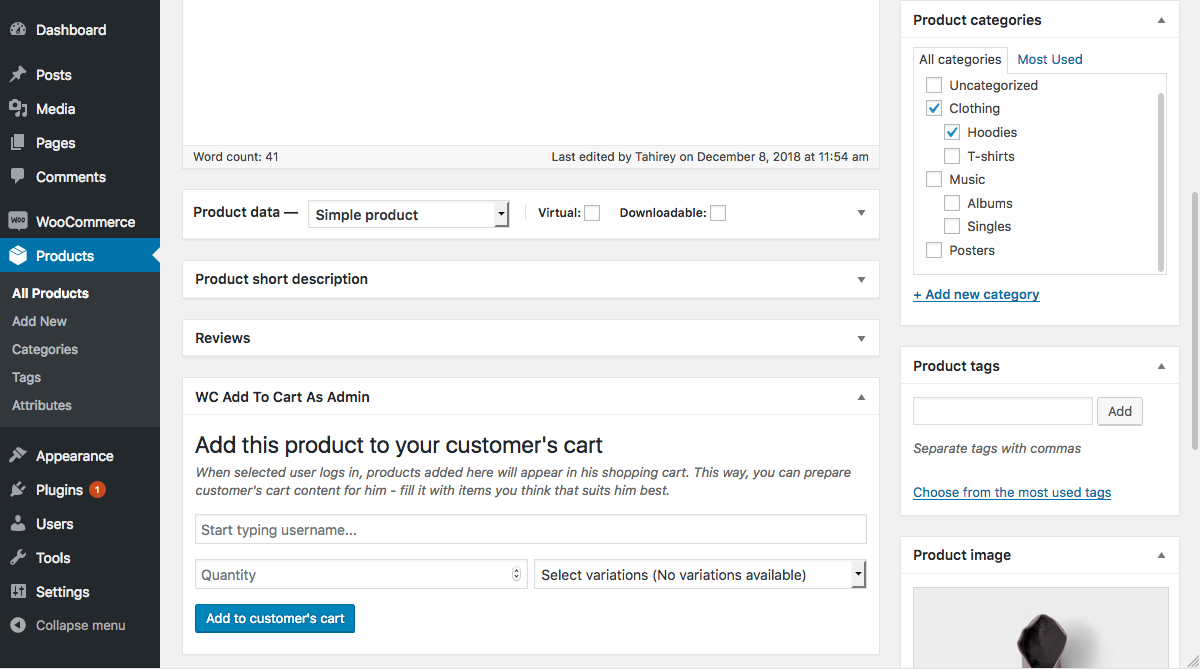Open Tags submenu item
Screen dimensions: 1200x669
click(x=26, y=377)
